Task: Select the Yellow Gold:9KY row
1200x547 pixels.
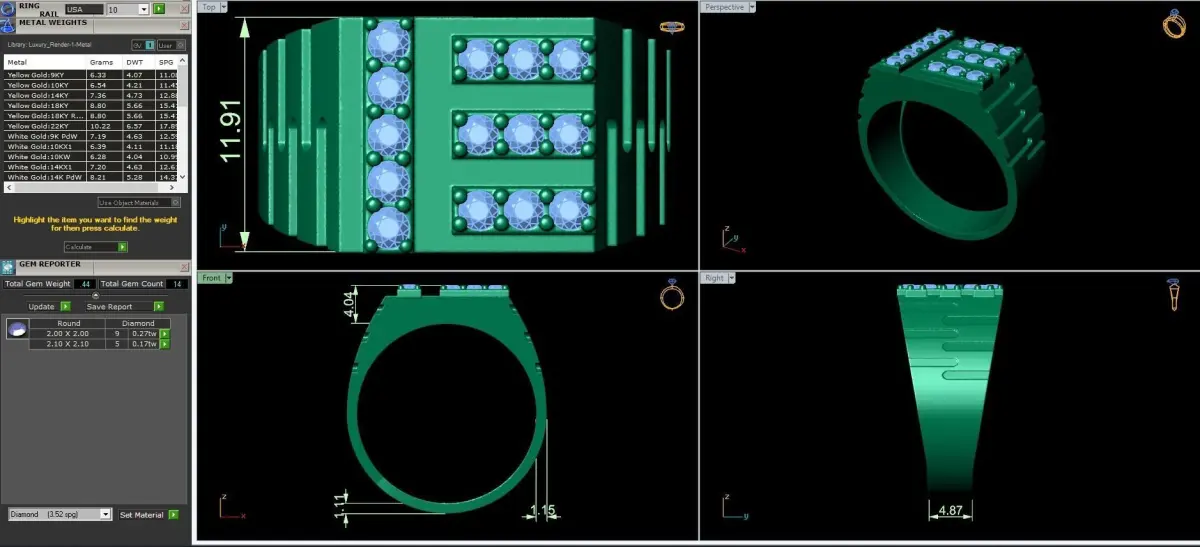Action: pyautogui.click(x=91, y=75)
